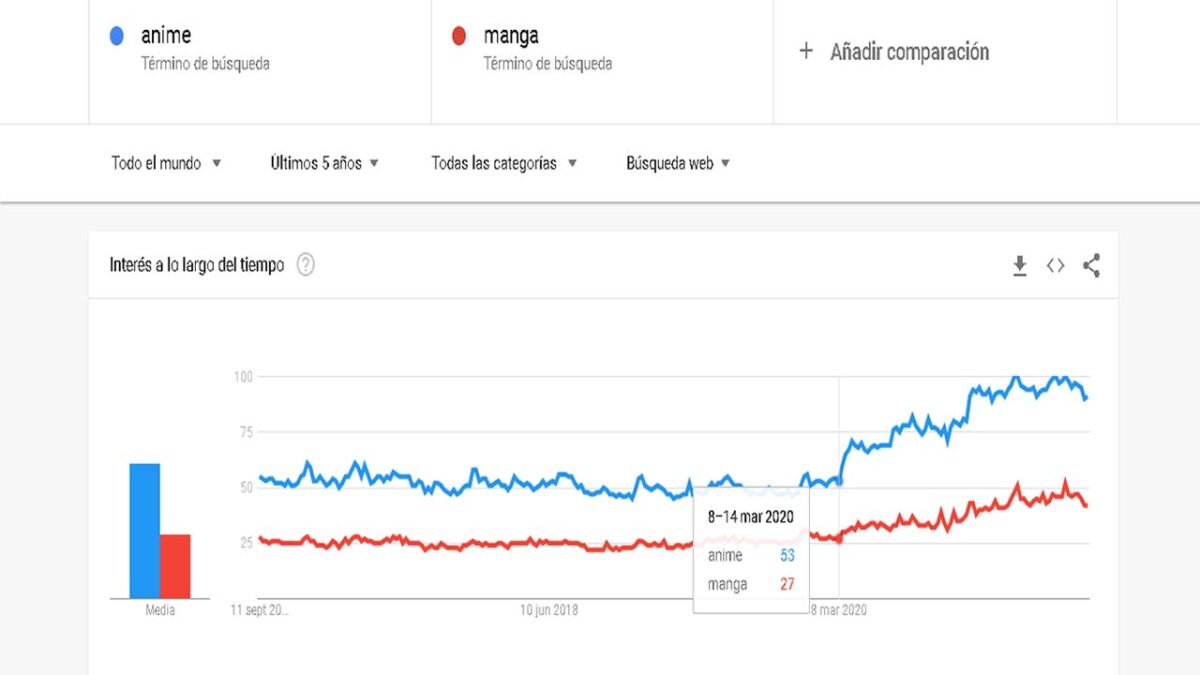Click the blue dot beside anime
1200x675 pixels.
[x=117, y=36]
